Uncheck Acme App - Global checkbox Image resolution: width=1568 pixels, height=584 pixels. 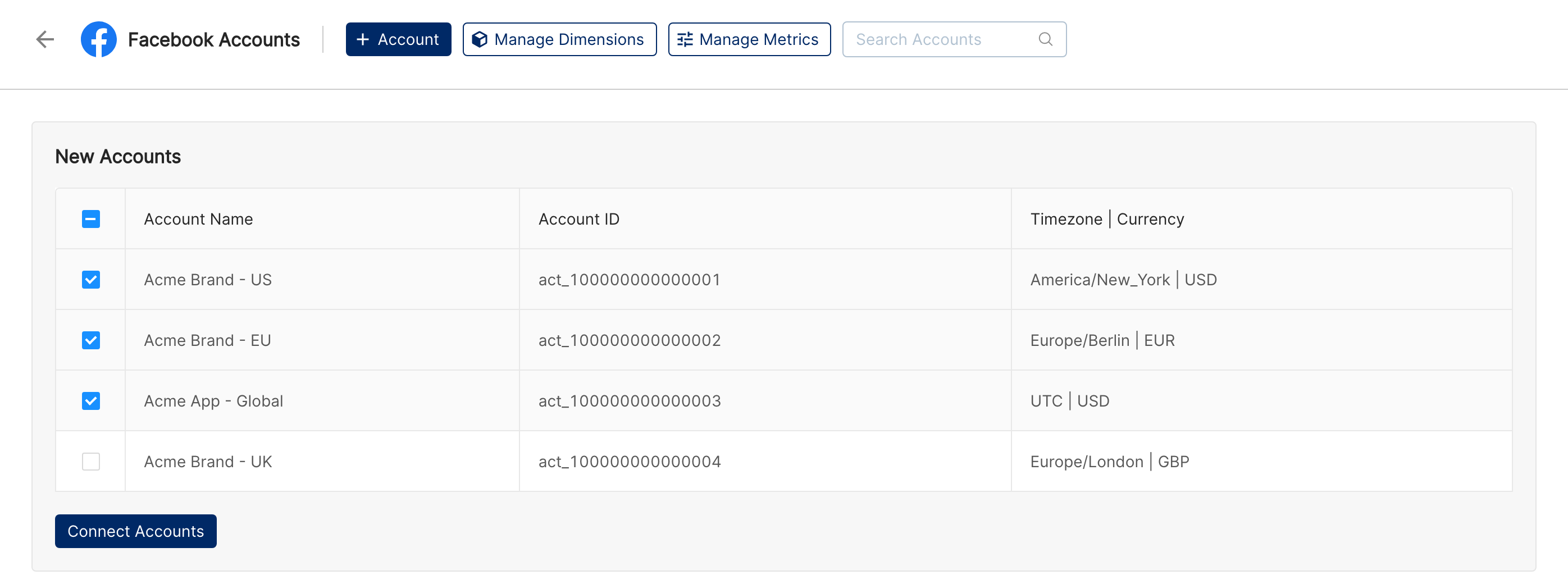(90, 401)
